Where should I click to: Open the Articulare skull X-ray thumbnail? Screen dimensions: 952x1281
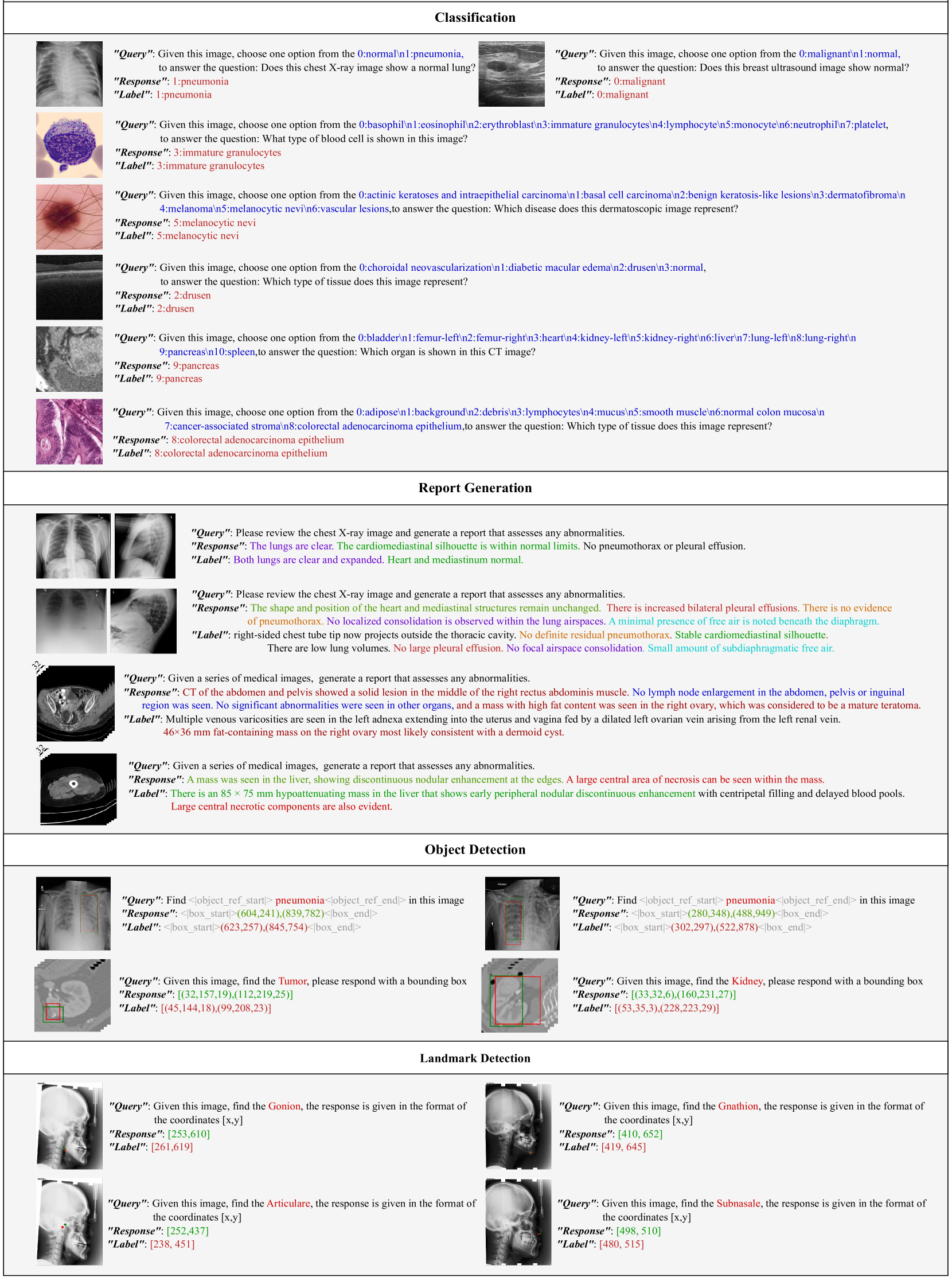69,1222
